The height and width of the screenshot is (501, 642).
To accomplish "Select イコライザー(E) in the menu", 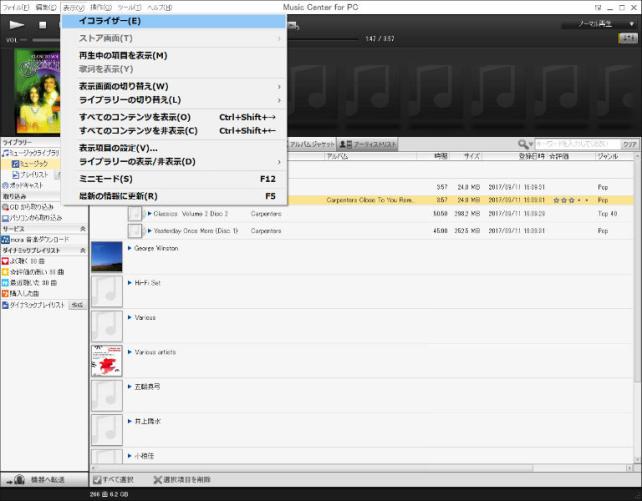I will (x=174, y=21).
